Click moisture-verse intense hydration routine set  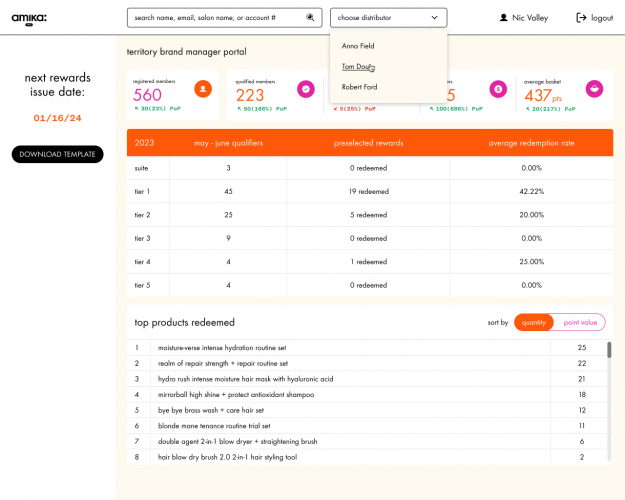click(x=222, y=348)
